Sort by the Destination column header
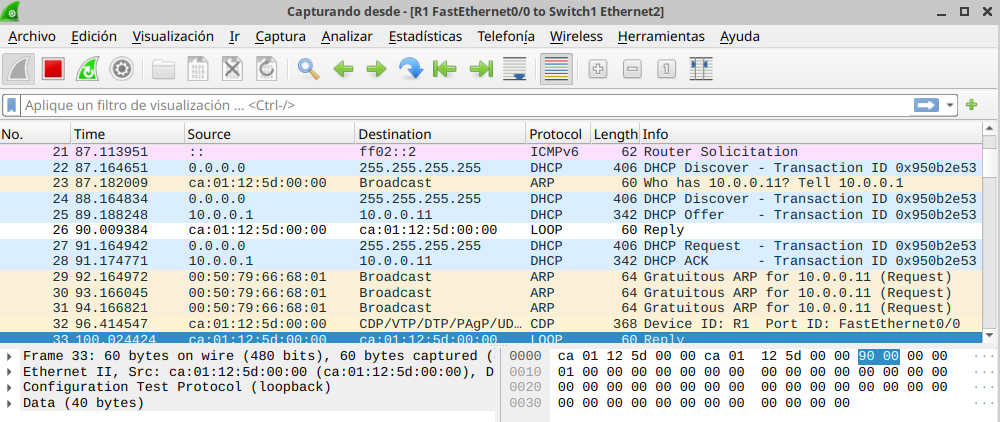Screen dimensions: 1000x422 441,135
